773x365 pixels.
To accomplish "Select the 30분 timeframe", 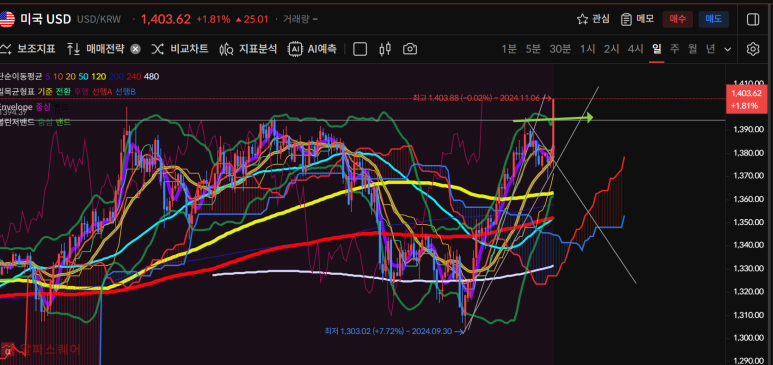I will coord(560,49).
